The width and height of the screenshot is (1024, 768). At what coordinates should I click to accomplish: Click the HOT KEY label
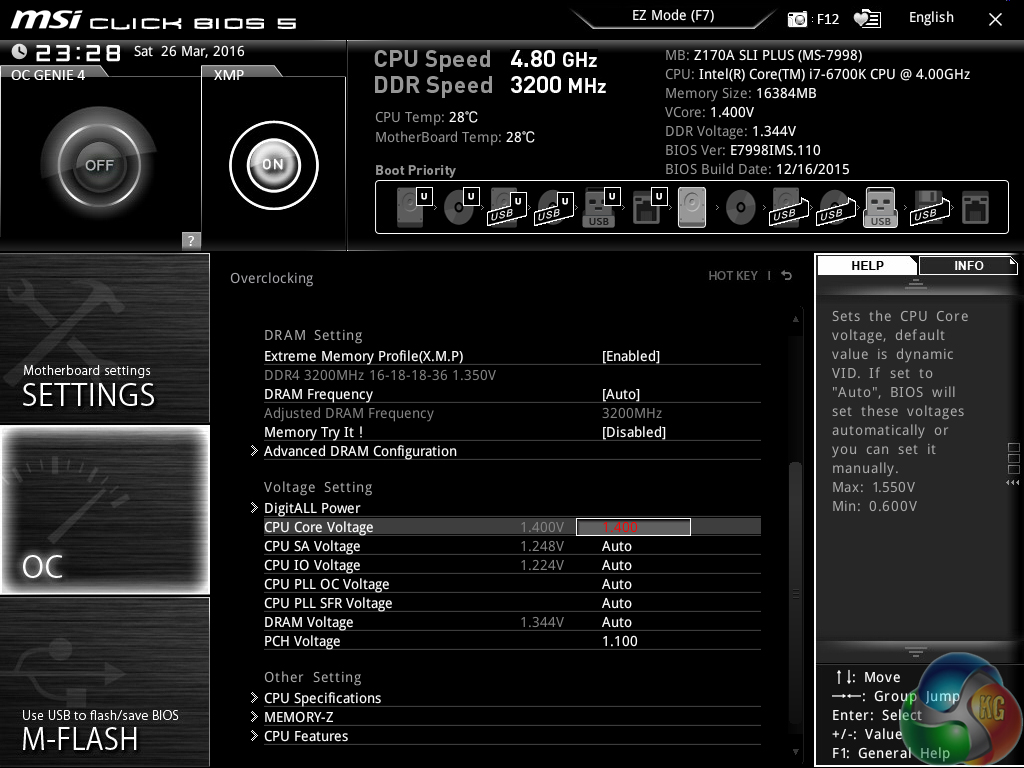(733, 276)
